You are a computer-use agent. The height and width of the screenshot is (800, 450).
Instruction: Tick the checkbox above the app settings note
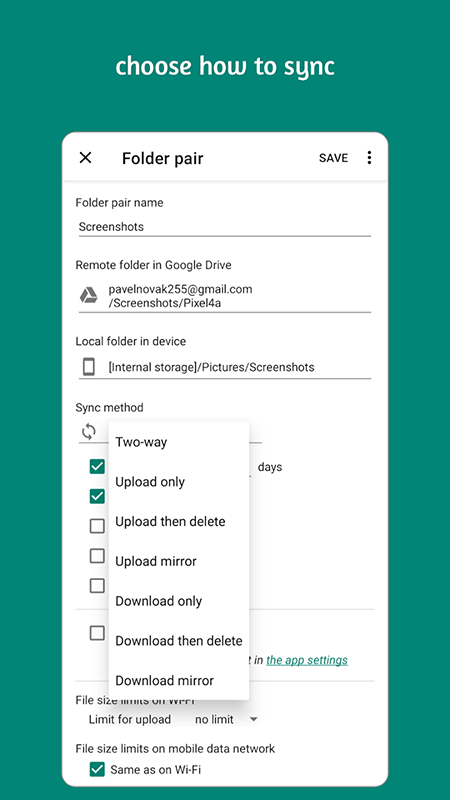click(97, 633)
